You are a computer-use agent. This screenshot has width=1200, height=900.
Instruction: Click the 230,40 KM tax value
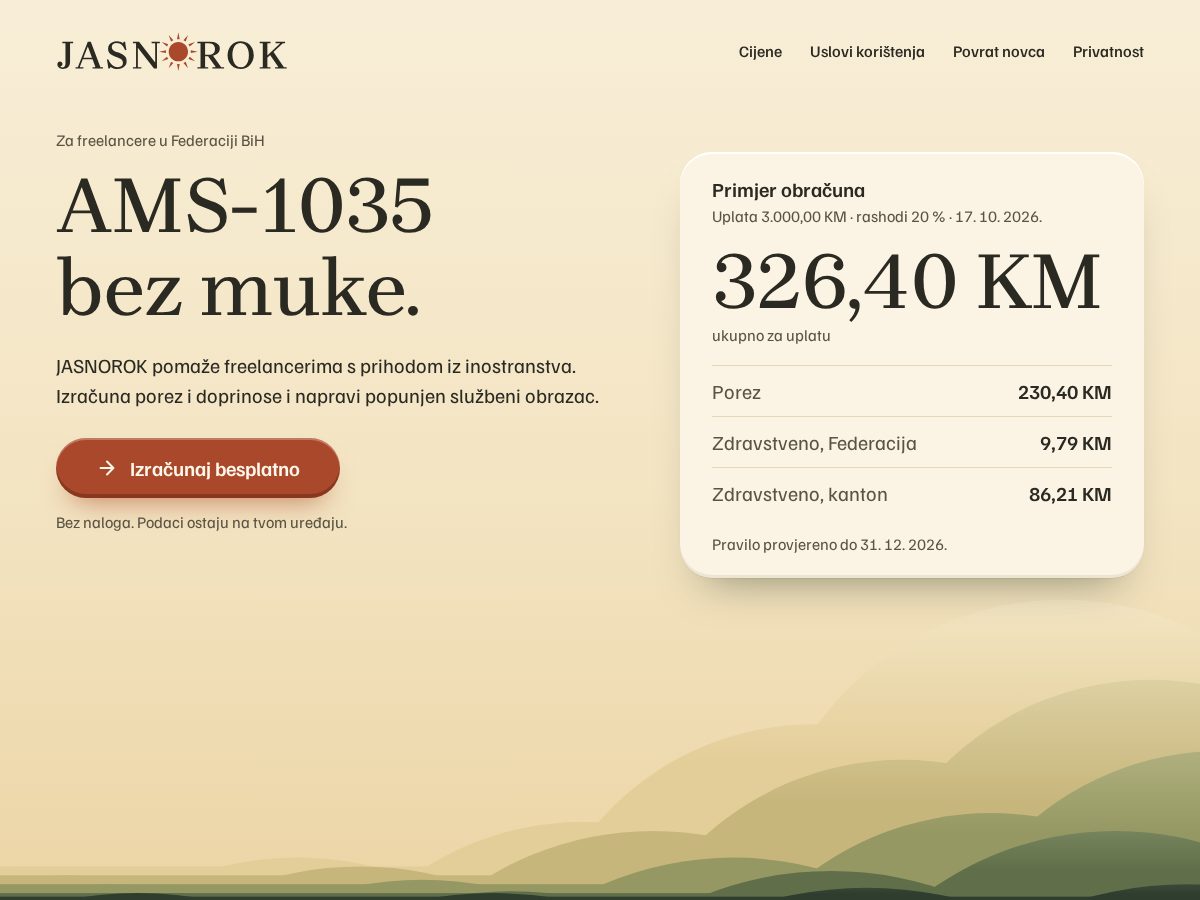click(1064, 392)
